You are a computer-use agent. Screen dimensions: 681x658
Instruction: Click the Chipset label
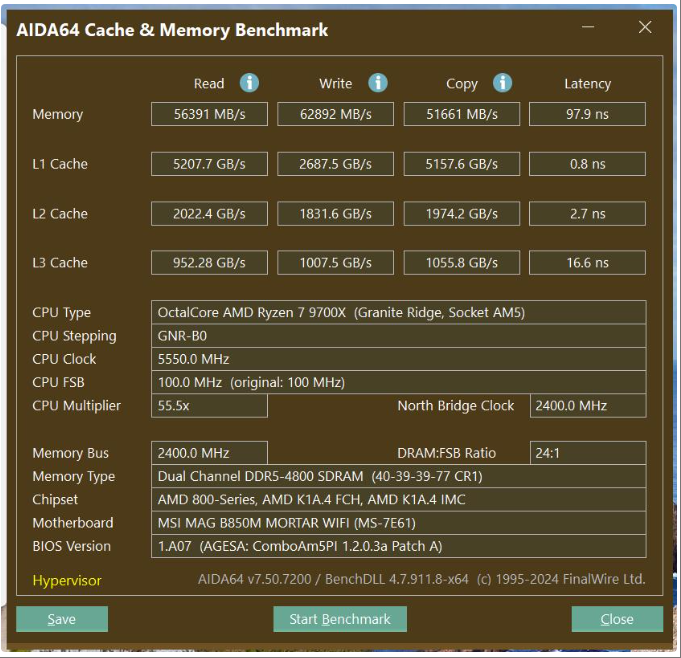(55, 500)
